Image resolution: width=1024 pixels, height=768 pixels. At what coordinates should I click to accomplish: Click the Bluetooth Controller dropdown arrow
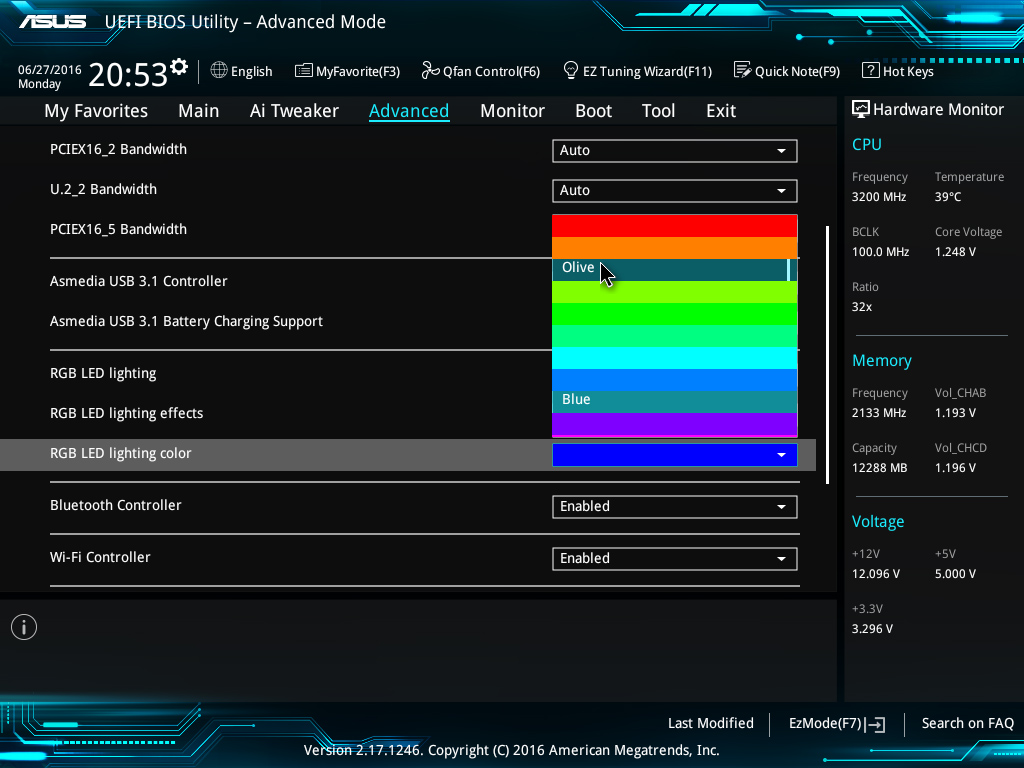(781, 507)
